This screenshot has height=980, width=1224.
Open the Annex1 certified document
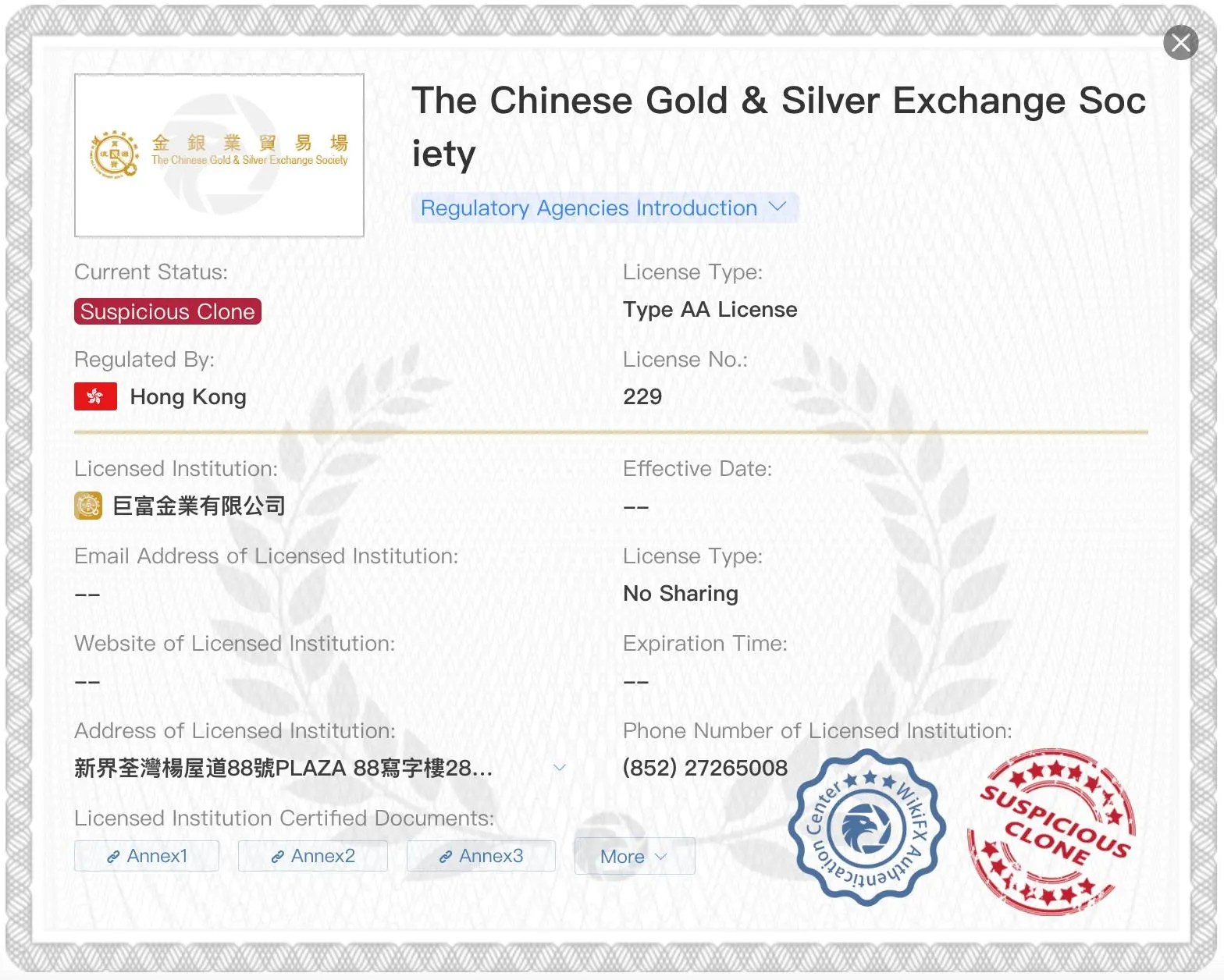(147, 856)
